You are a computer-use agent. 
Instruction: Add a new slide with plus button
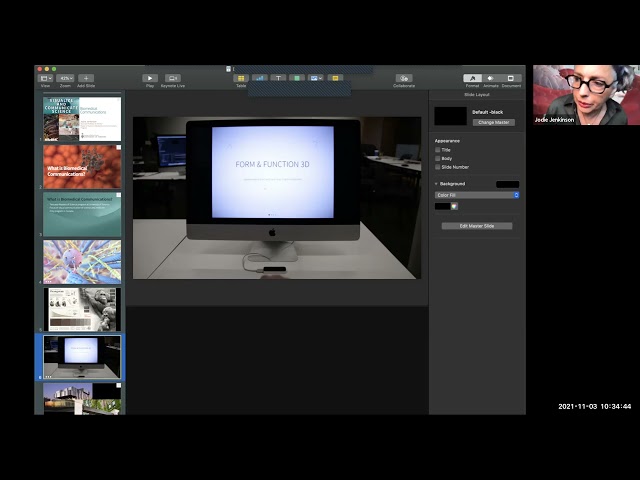pyautogui.click(x=86, y=78)
